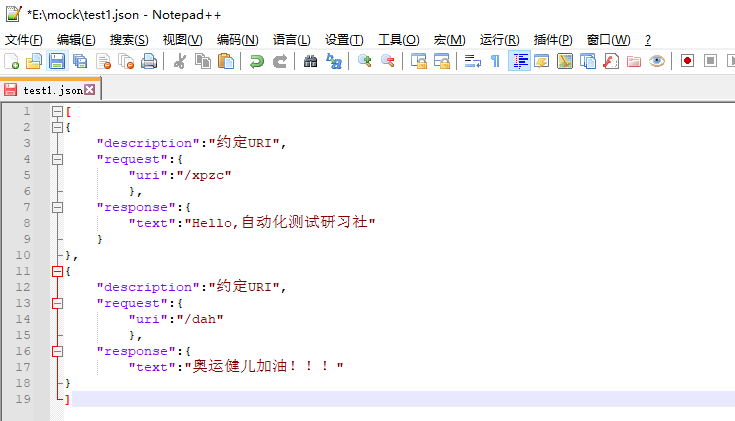Collapse fold at line 1 bracket
Viewport: 735px width, 421px height.
pos(57,112)
